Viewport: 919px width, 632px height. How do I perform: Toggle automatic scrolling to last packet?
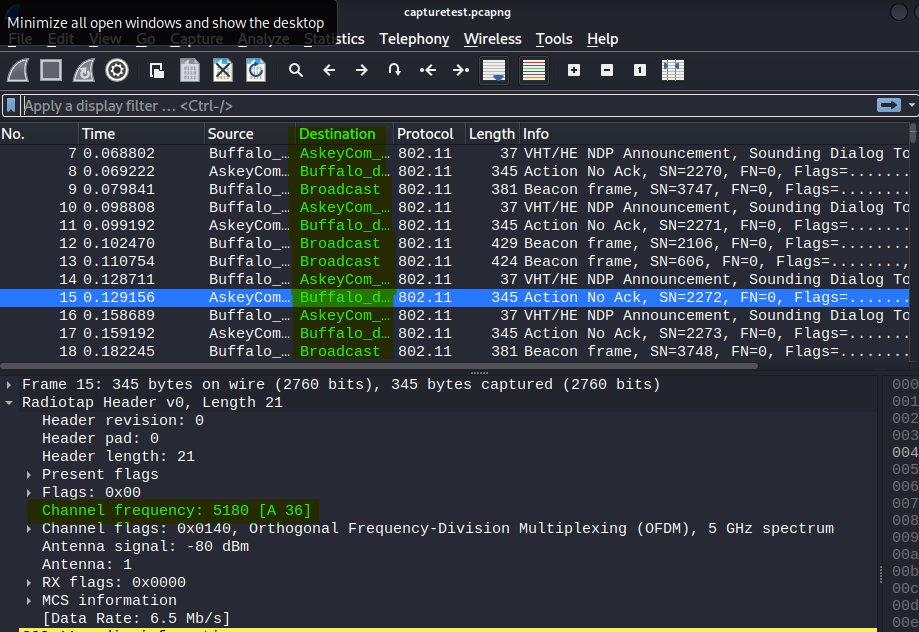(x=494, y=70)
